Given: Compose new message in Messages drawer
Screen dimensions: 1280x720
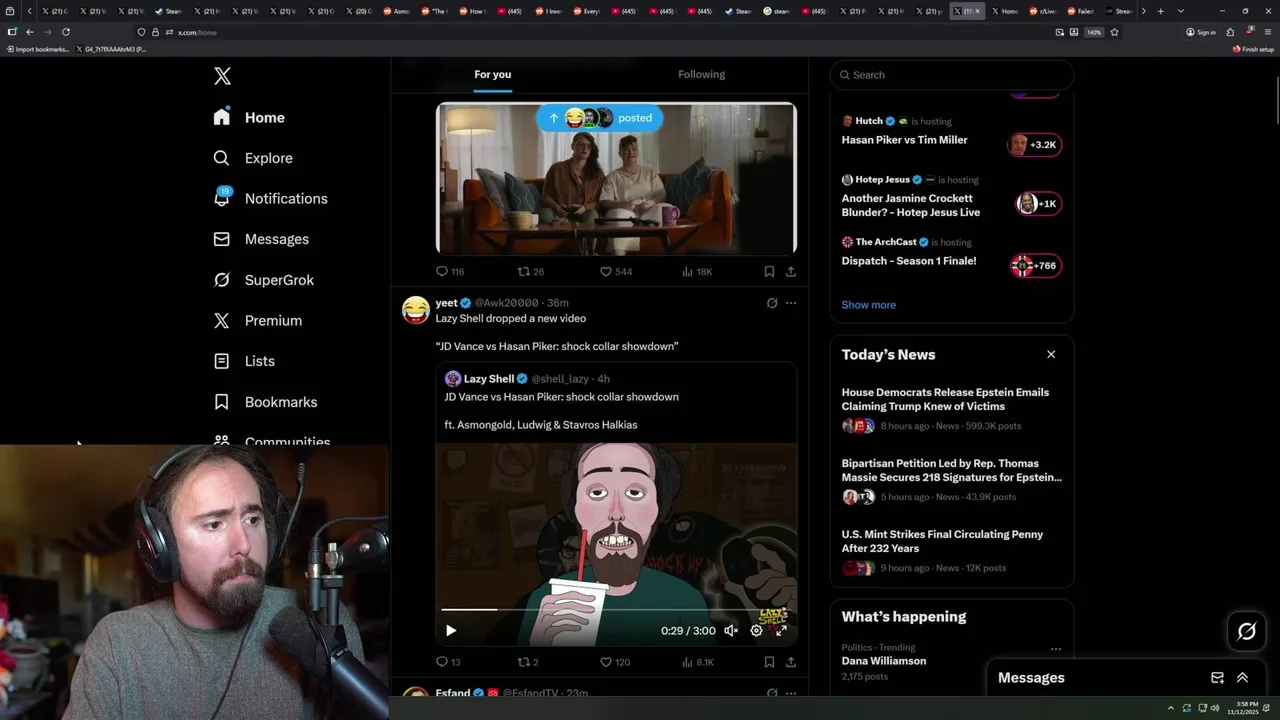Looking at the screenshot, I should click(1217, 677).
